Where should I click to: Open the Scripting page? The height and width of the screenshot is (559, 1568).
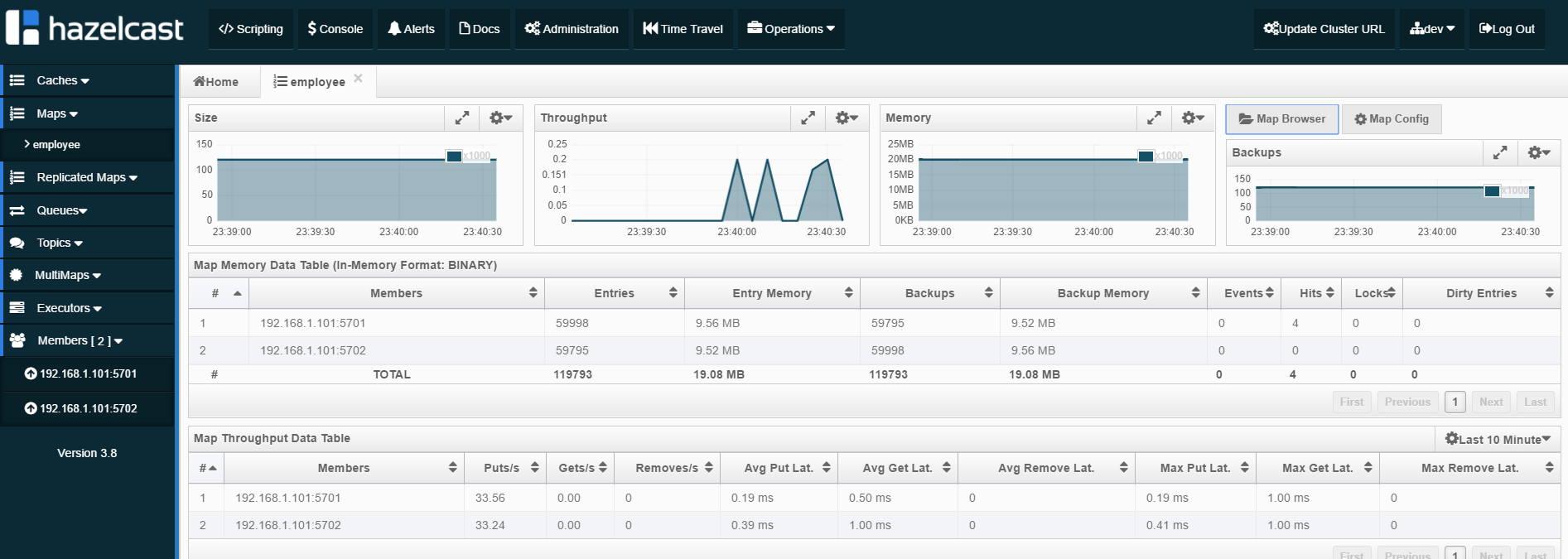point(250,28)
